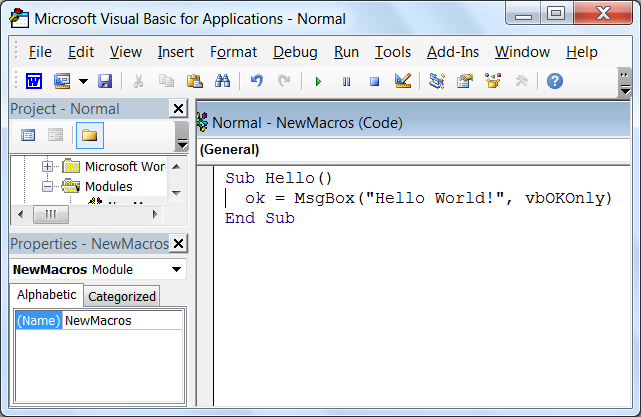Click the project tree scroll up arrow
Screen dimensions: 641x417
[x=177, y=166]
